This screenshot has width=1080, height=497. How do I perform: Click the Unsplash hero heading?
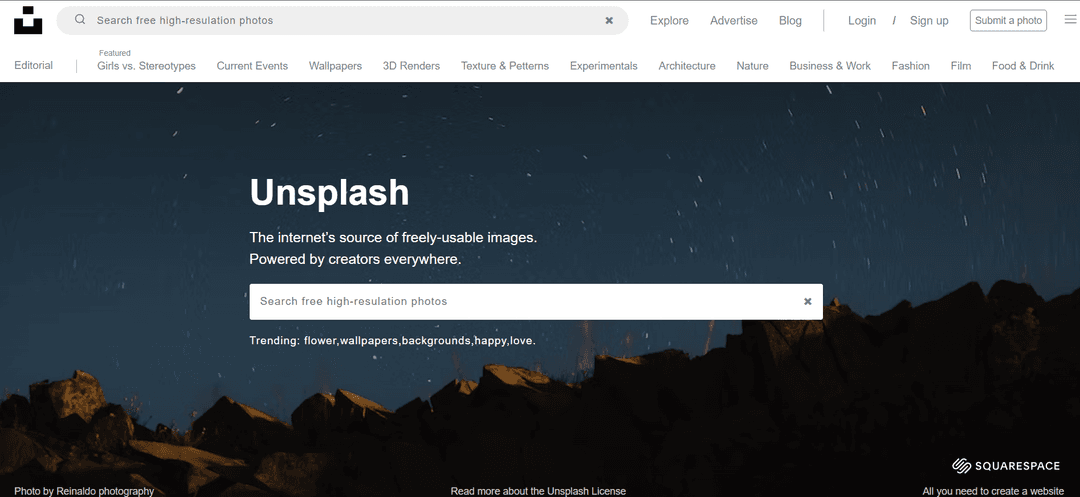pyautogui.click(x=329, y=193)
